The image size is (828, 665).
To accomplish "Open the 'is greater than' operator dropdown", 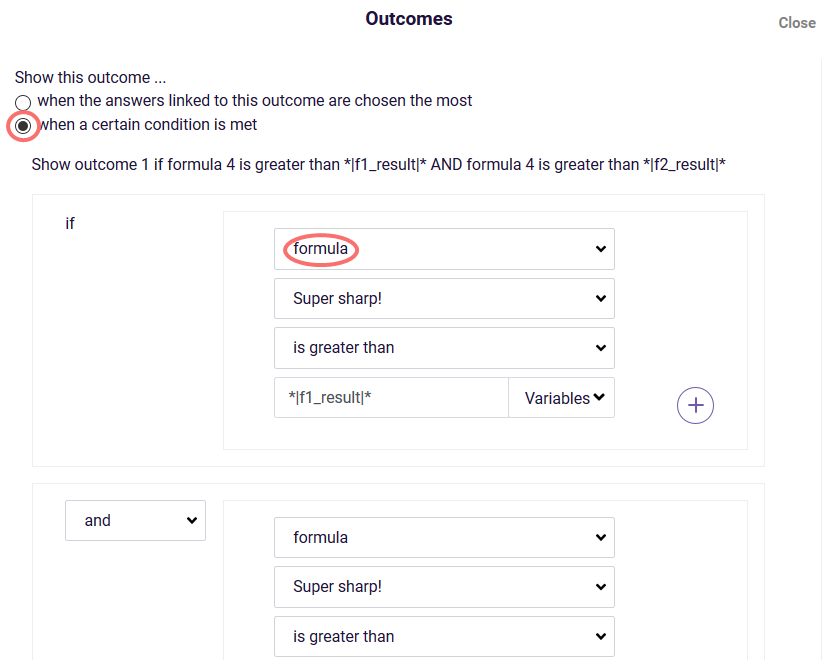I will [444, 347].
